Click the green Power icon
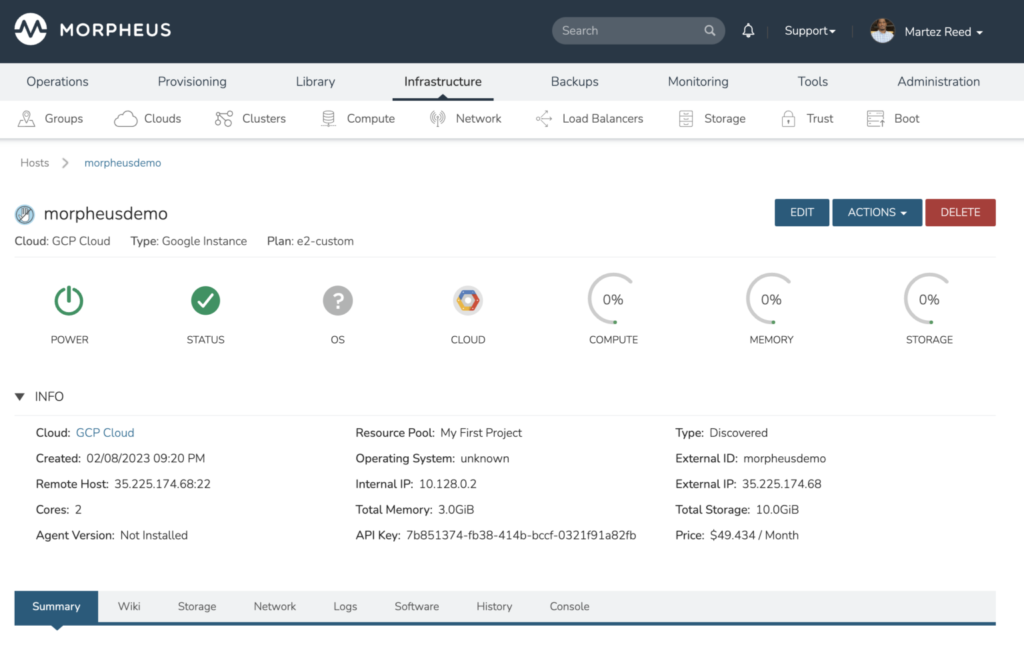Screen dimensions: 1024x649 tap(69, 301)
